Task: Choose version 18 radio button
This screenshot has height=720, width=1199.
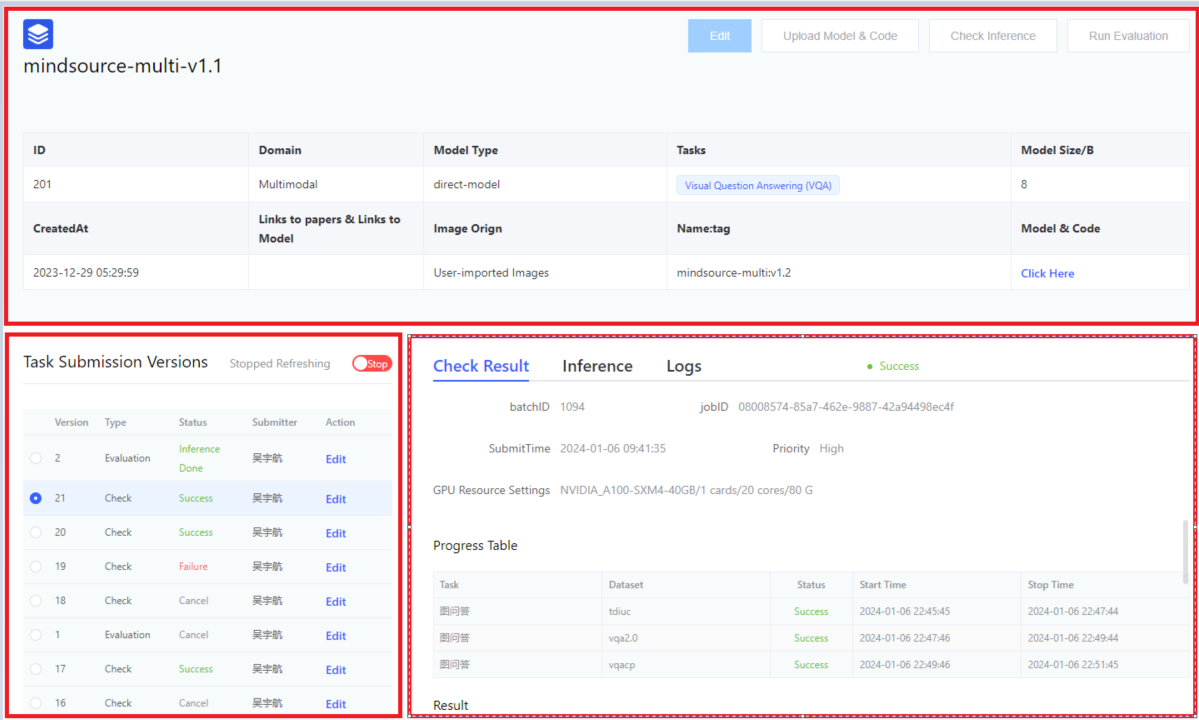Action: [x=36, y=601]
